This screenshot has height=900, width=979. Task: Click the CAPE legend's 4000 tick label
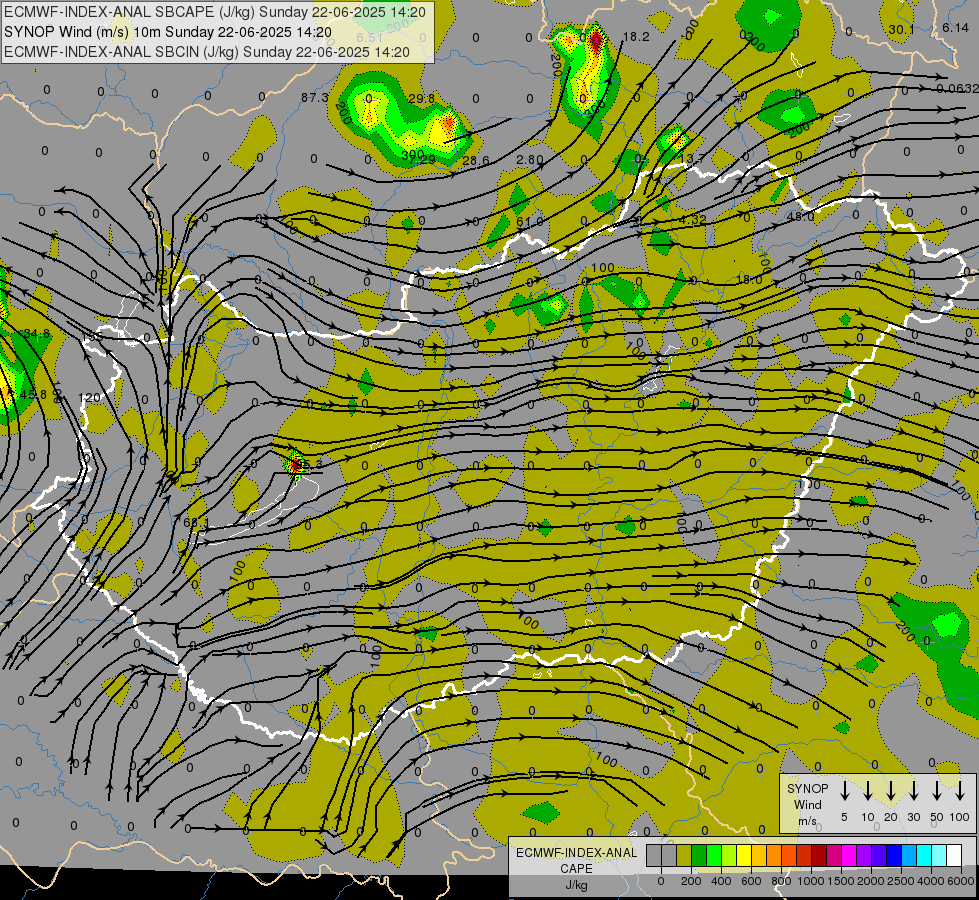coord(931,881)
